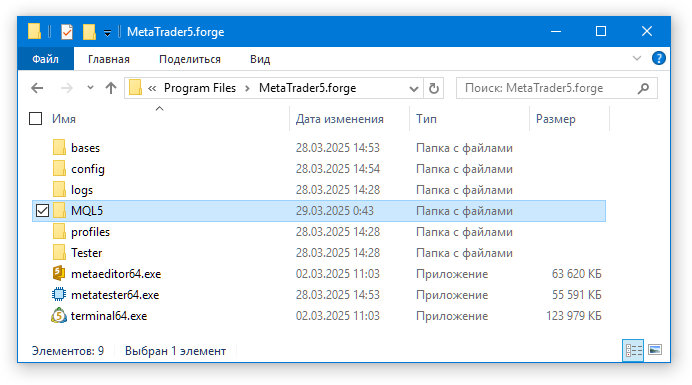Screen dimensions: 692x385
Task: Open the Файл menu tab
Action: tap(45, 59)
